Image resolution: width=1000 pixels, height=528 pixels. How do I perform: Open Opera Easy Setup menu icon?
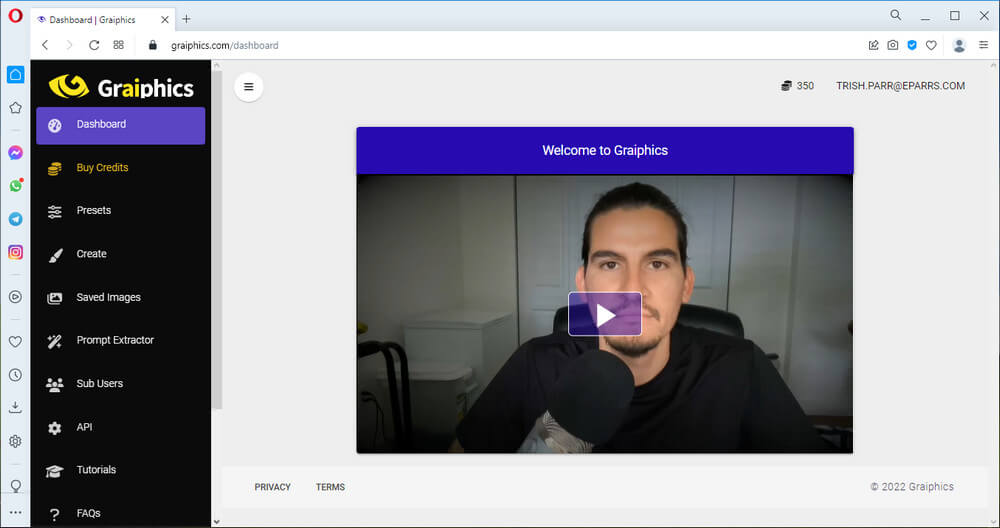point(983,45)
